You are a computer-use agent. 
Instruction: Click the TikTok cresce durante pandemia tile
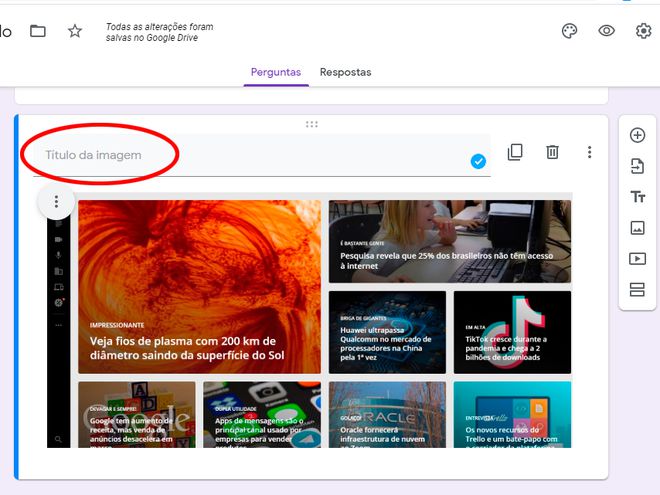click(512, 332)
